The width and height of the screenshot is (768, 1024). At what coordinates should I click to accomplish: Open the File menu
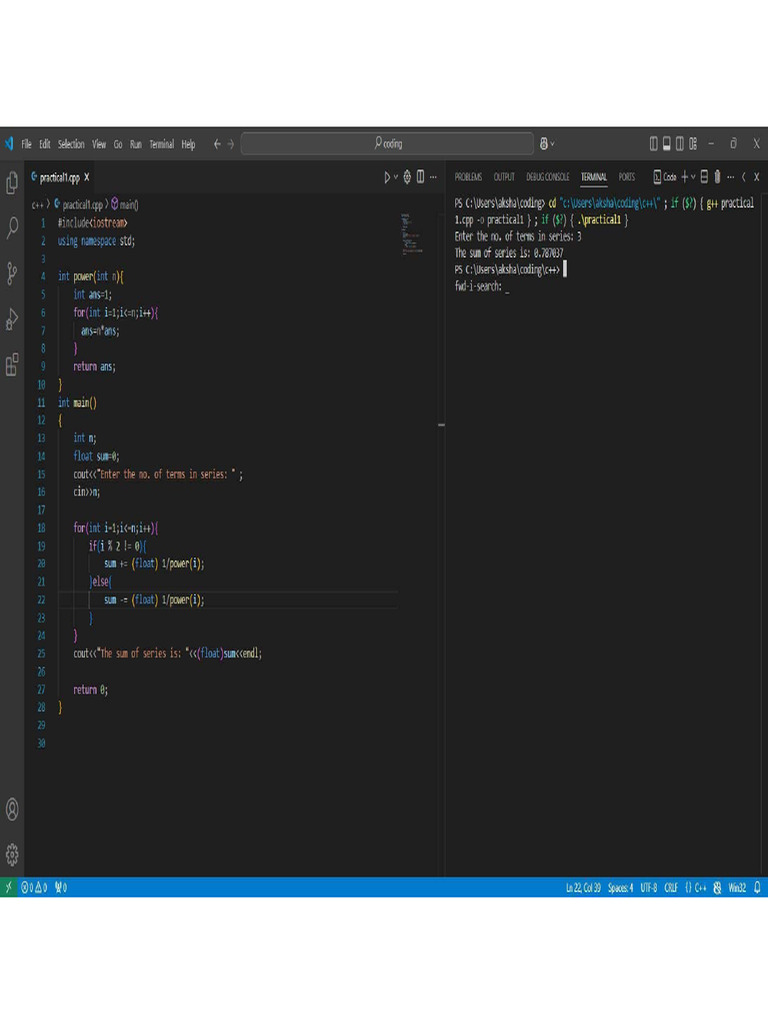(26, 144)
